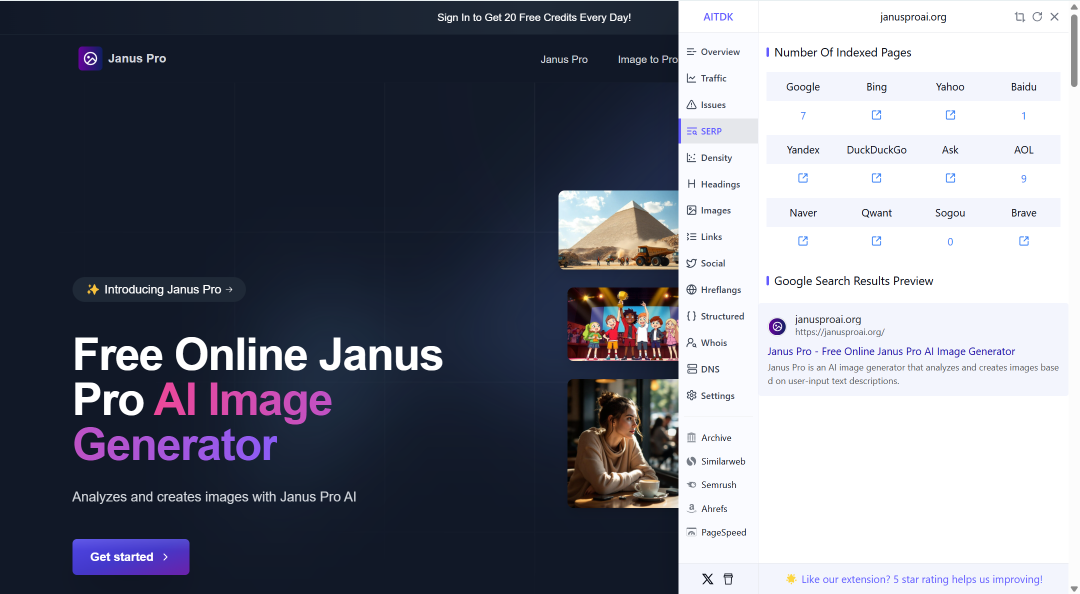Click the refresh icon in AITDK header
This screenshot has width=1080, height=594.
pos(1037,17)
